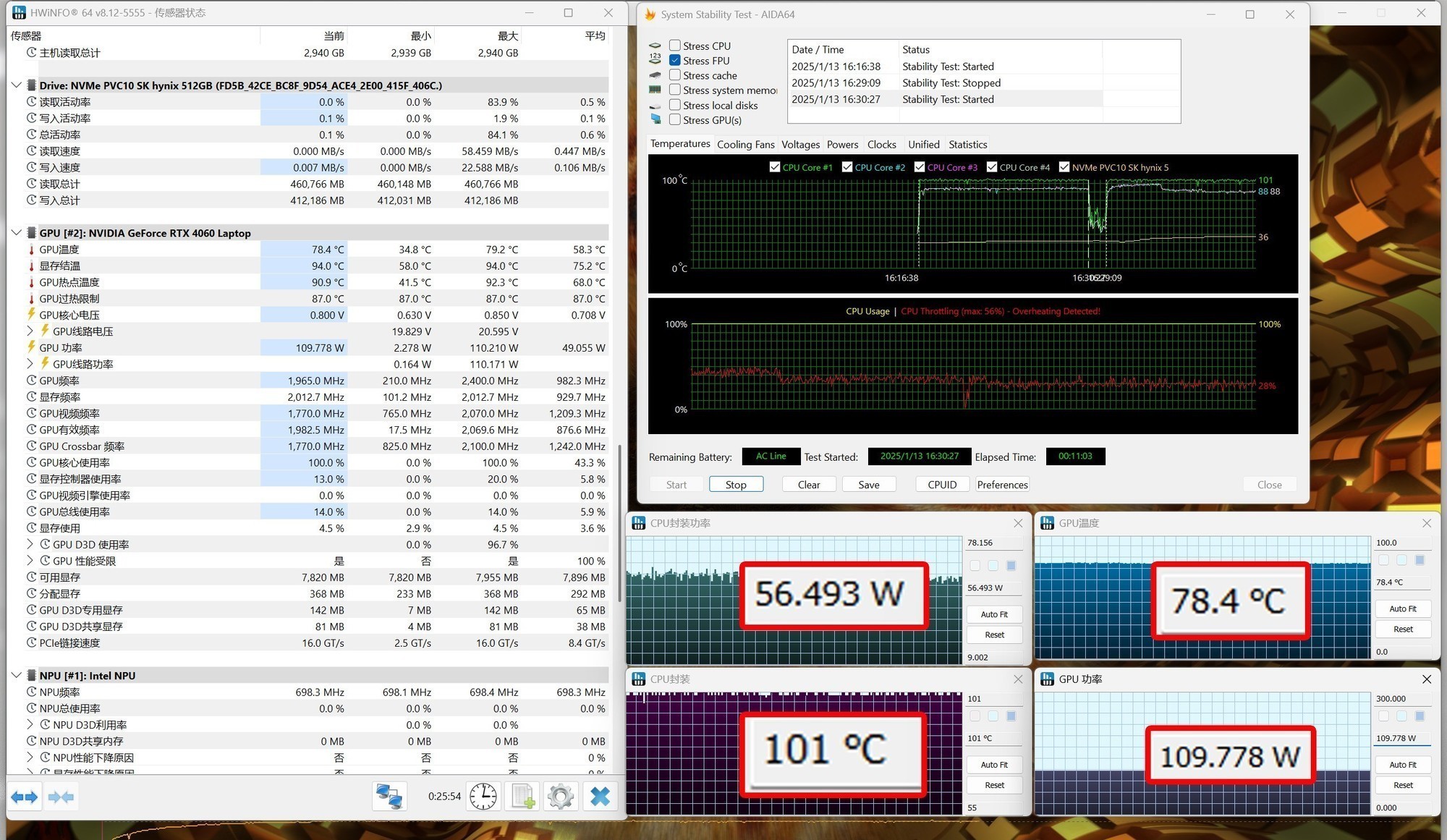
Task: Expand the GPU #2 NVIDIA RTX 4060 section
Action: 16,232
